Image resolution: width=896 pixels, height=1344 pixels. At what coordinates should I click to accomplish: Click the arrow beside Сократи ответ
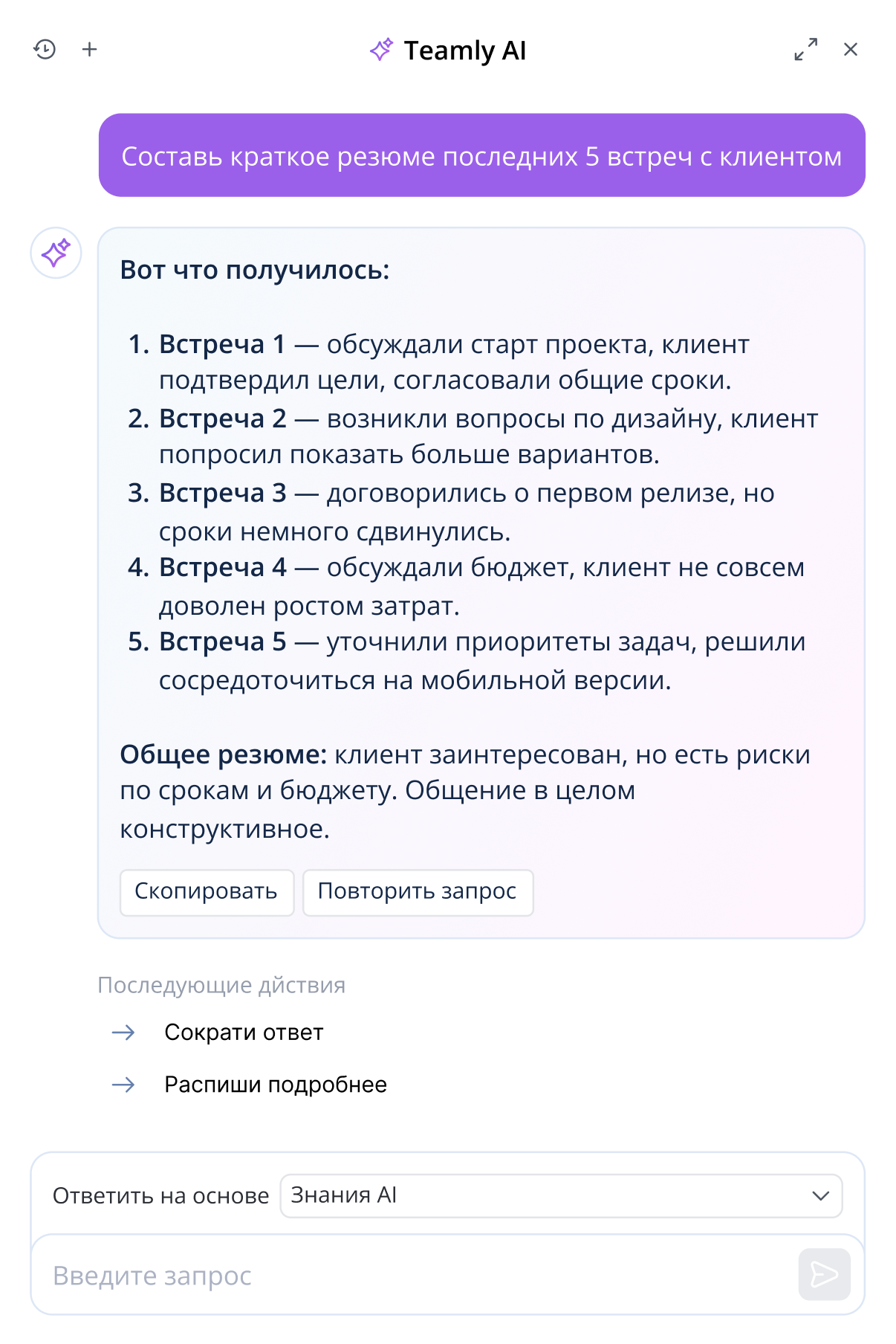tap(123, 1033)
